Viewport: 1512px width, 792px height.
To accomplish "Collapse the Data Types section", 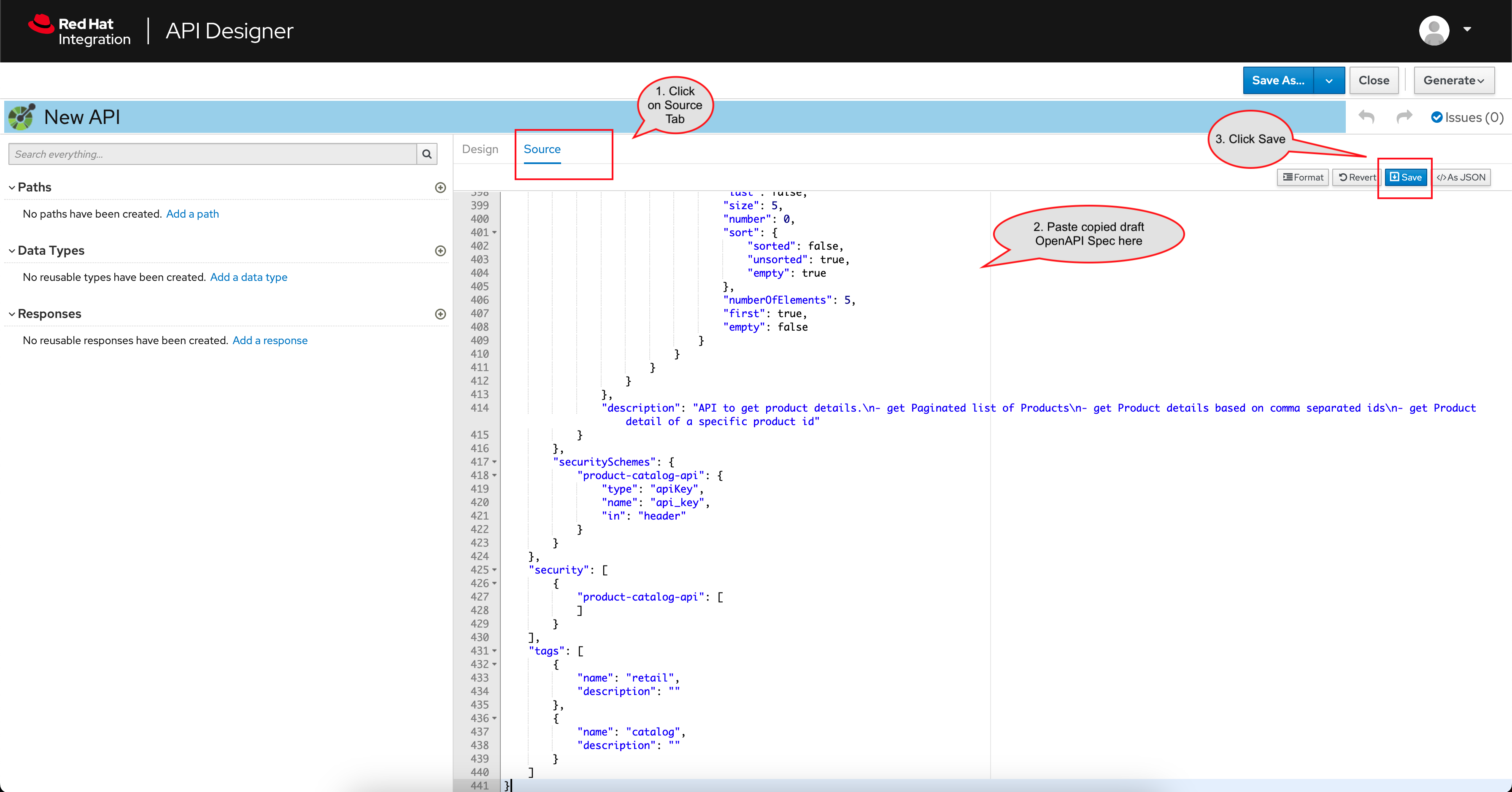I will pyautogui.click(x=46, y=251).
